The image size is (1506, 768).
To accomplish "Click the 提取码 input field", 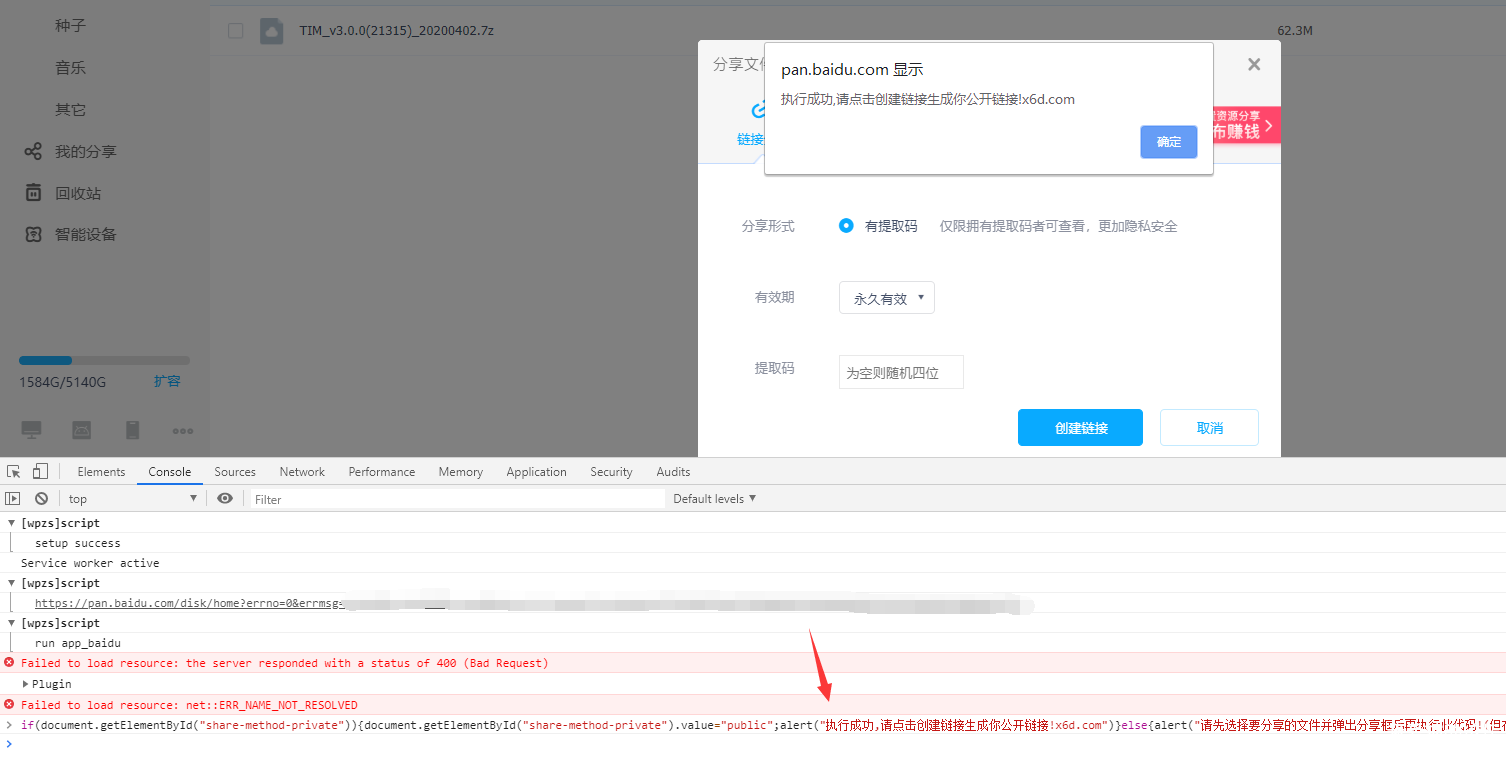I will [901, 373].
